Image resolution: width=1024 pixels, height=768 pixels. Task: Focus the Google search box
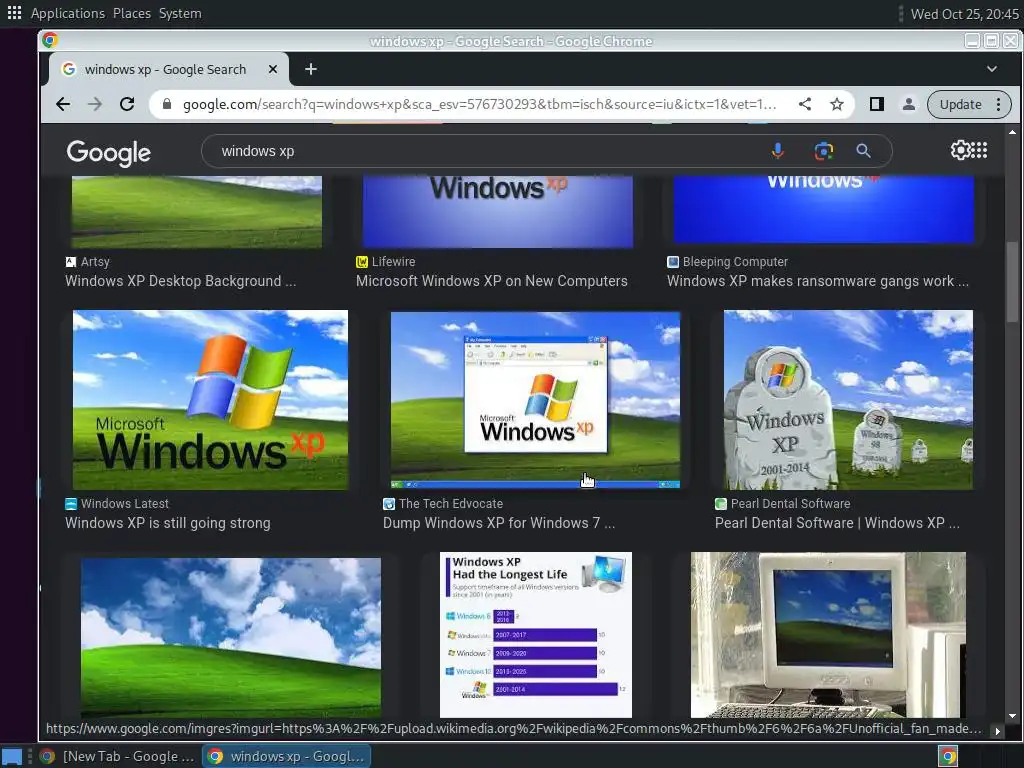[483, 152]
